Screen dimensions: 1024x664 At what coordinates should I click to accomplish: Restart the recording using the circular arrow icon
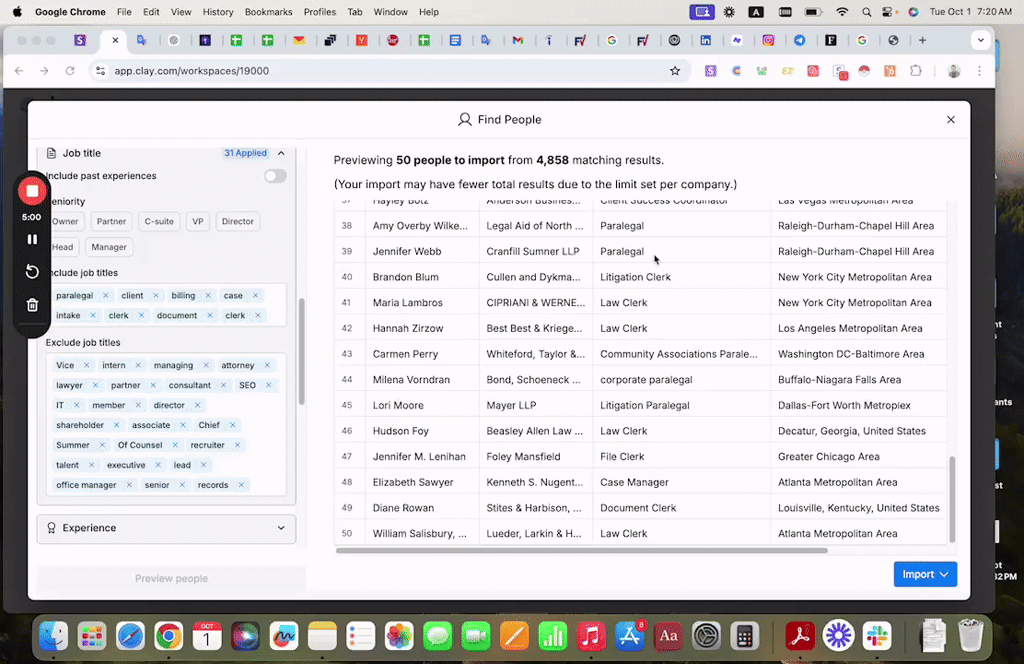tap(32, 272)
